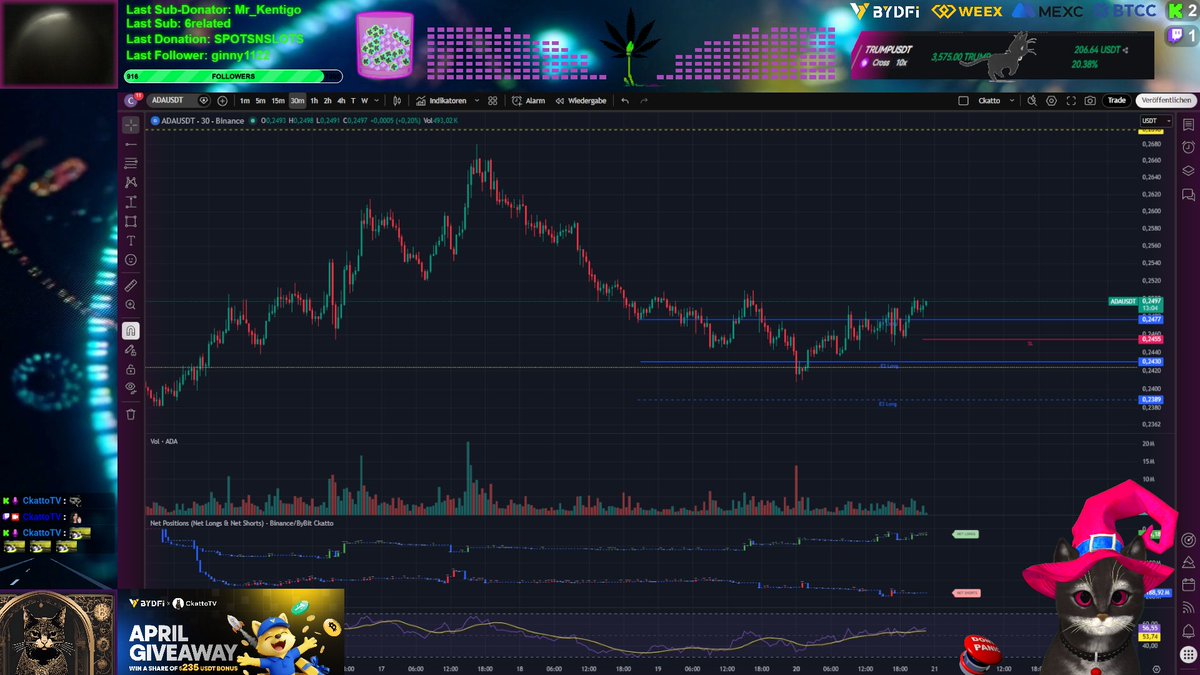Image resolution: width=1200 pixels, height=675 pixels.
Task: Toggle stay in drawing mode
Action: pyautogui.click(x=131, y=350)
